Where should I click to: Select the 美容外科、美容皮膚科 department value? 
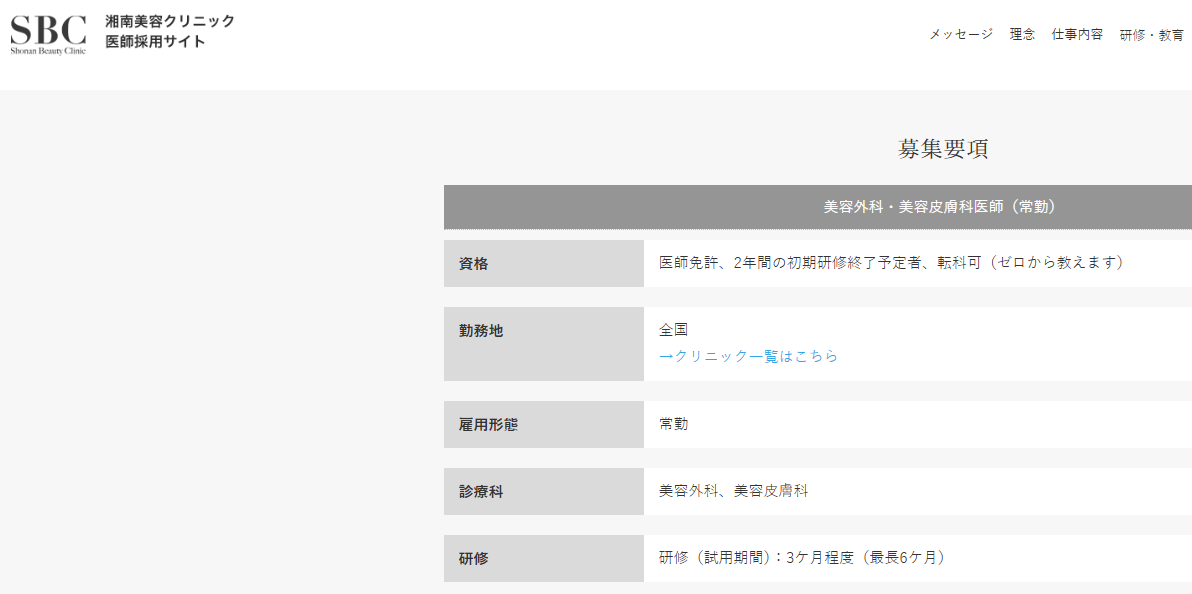[734, 491]
